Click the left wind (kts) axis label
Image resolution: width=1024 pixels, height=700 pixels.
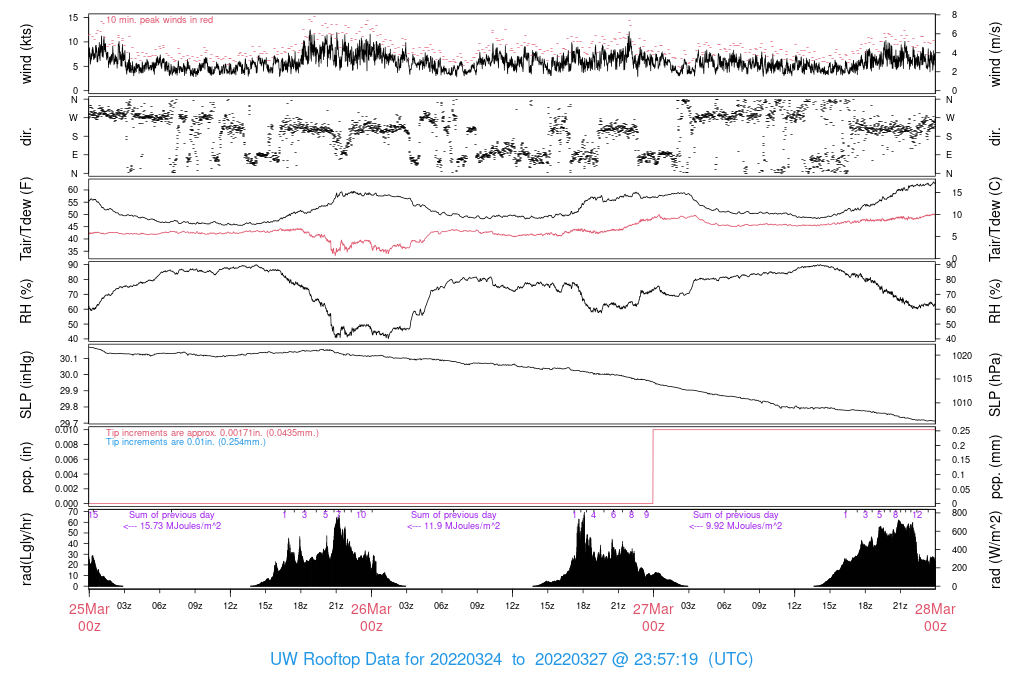[26, 54]
